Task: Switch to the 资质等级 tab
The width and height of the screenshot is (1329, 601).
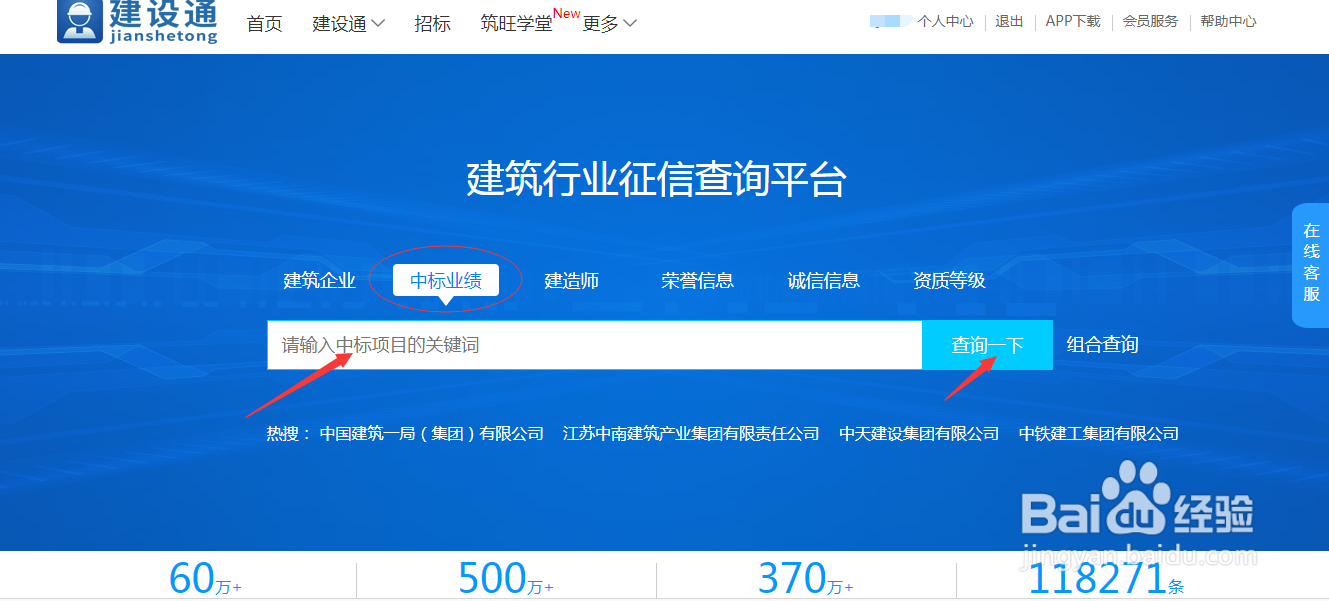Action: pos(948,281)
